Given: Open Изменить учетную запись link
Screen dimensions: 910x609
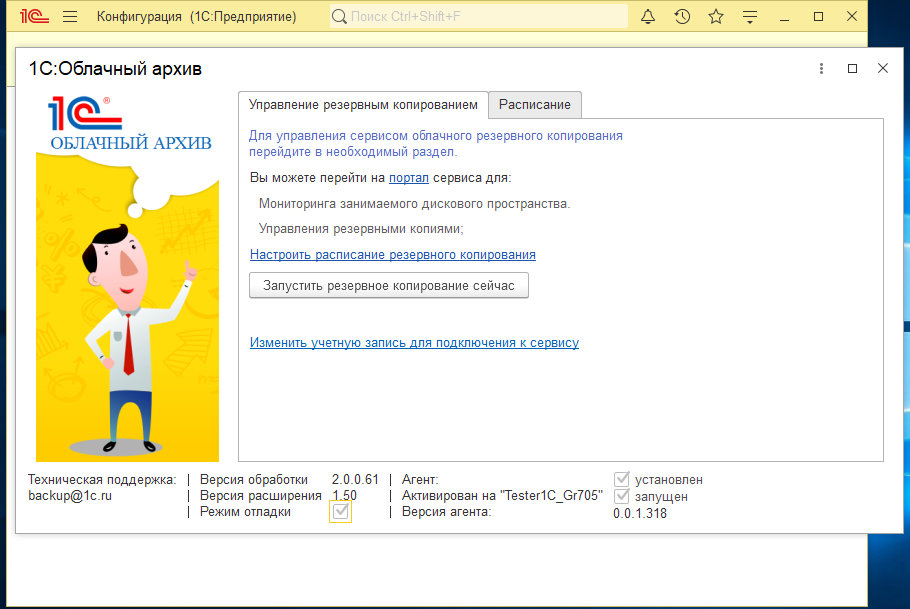Looking at the screenshot, I should 414,343.
